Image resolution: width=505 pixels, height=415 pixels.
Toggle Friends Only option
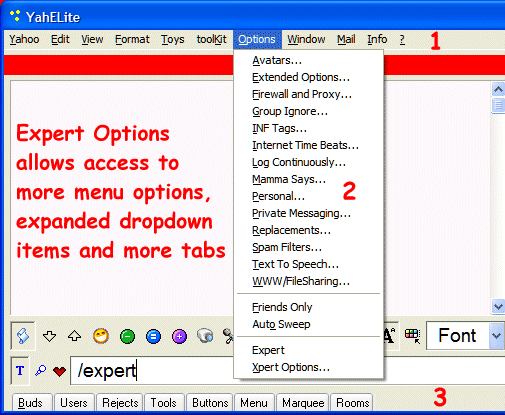(309, 307)
